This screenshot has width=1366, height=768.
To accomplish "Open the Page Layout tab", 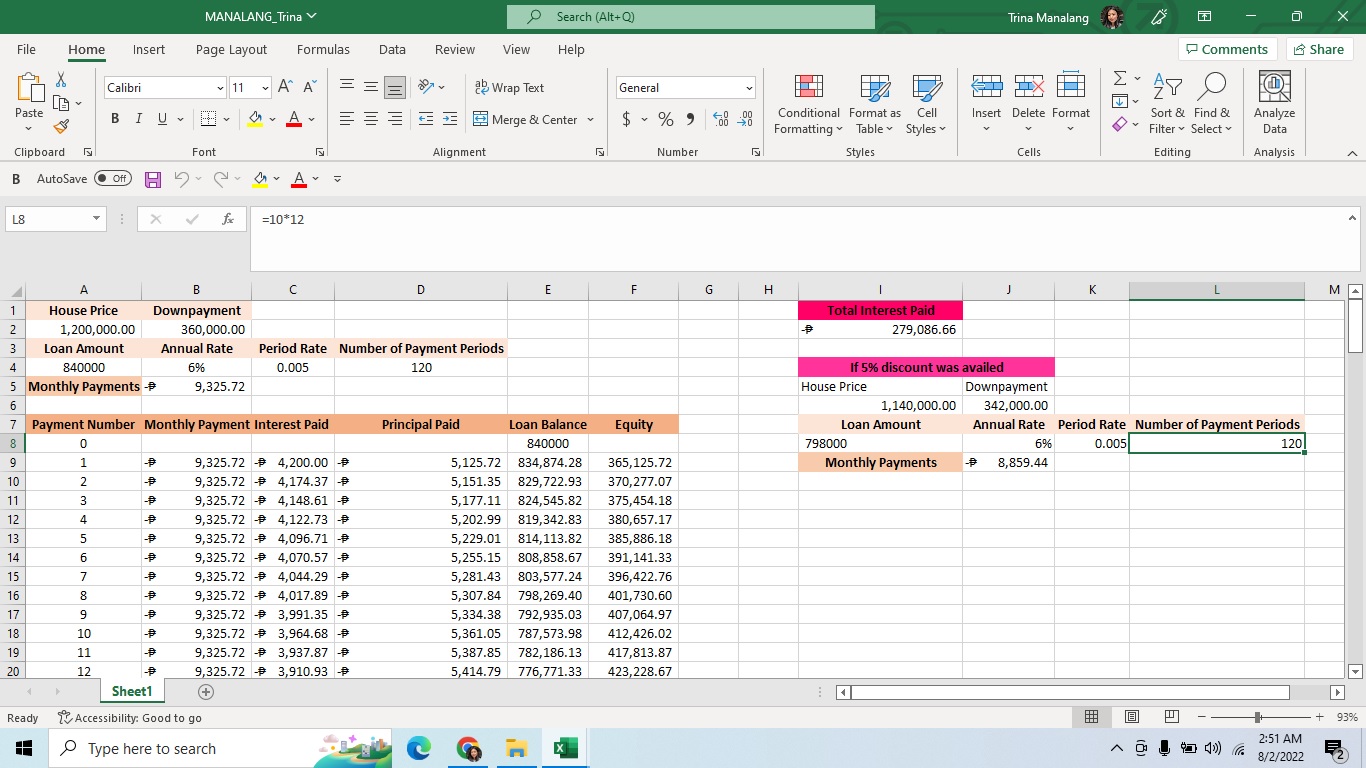I will (231, 49).
